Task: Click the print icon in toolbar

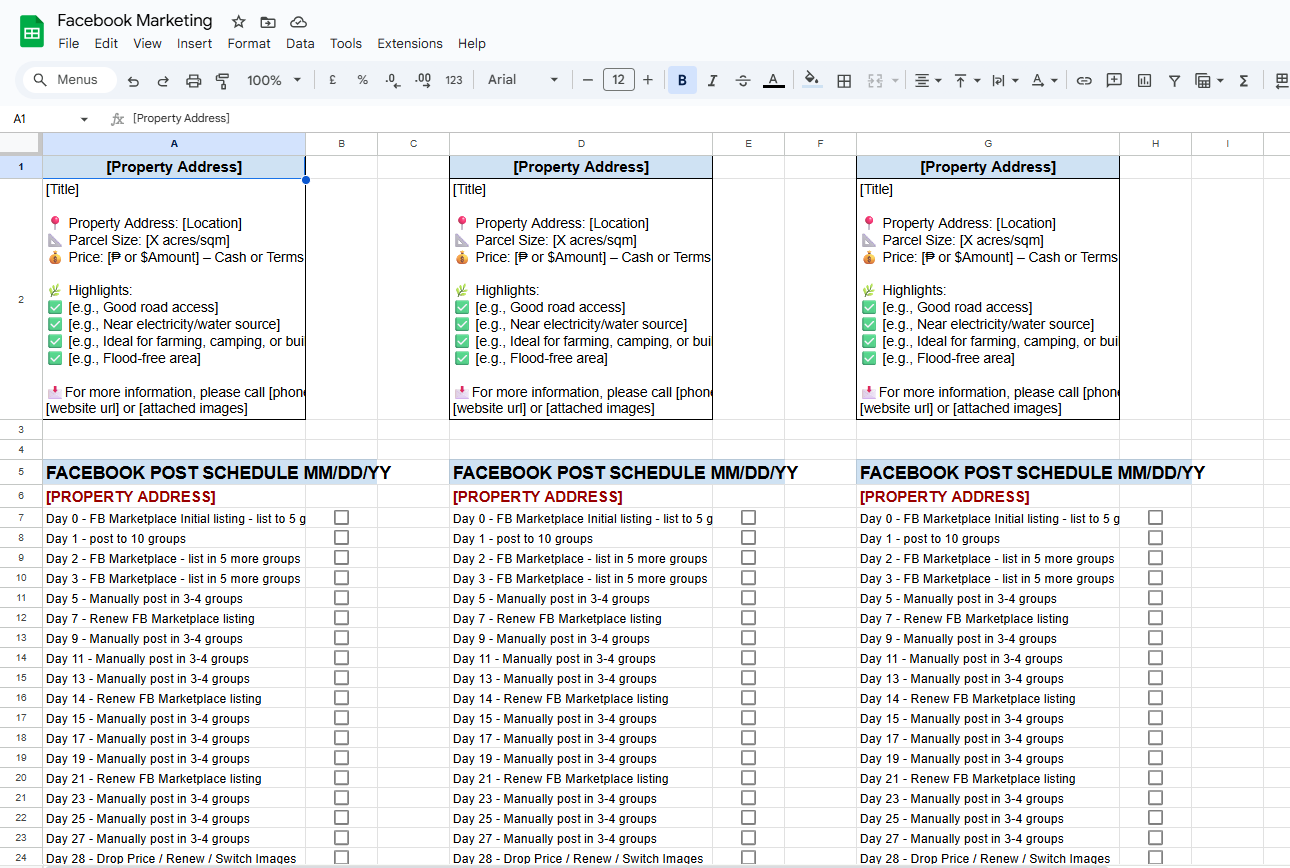Action: [194, 80]
